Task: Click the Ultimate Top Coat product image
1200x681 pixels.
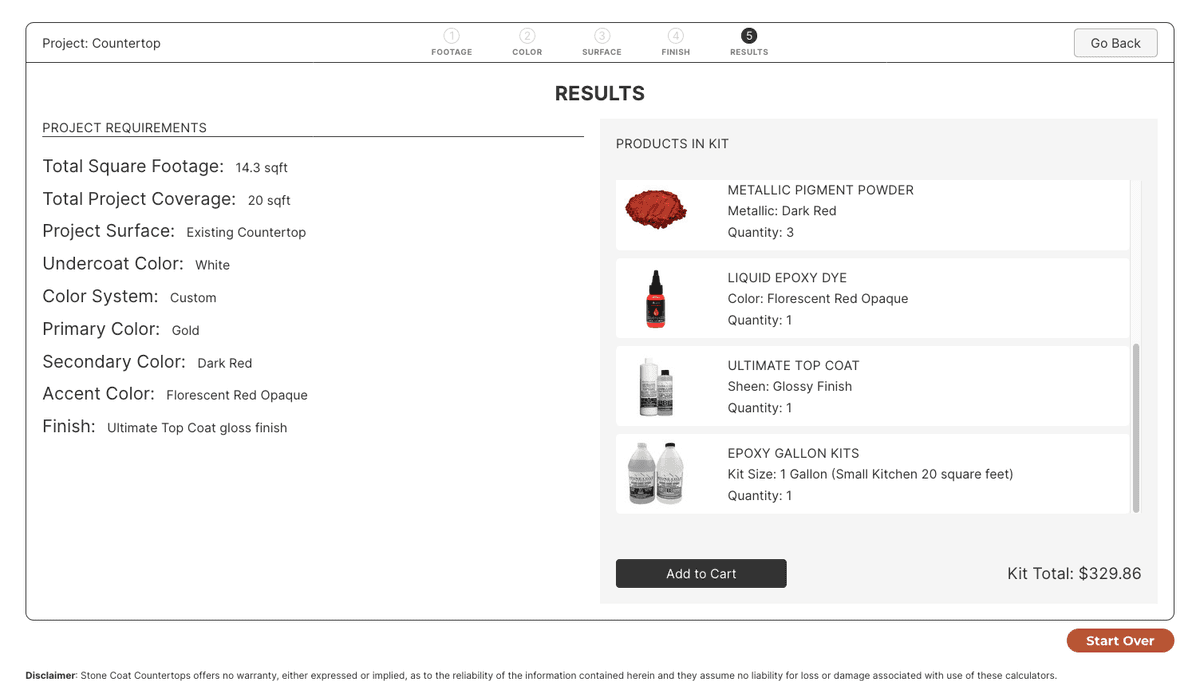Action: 656,386
